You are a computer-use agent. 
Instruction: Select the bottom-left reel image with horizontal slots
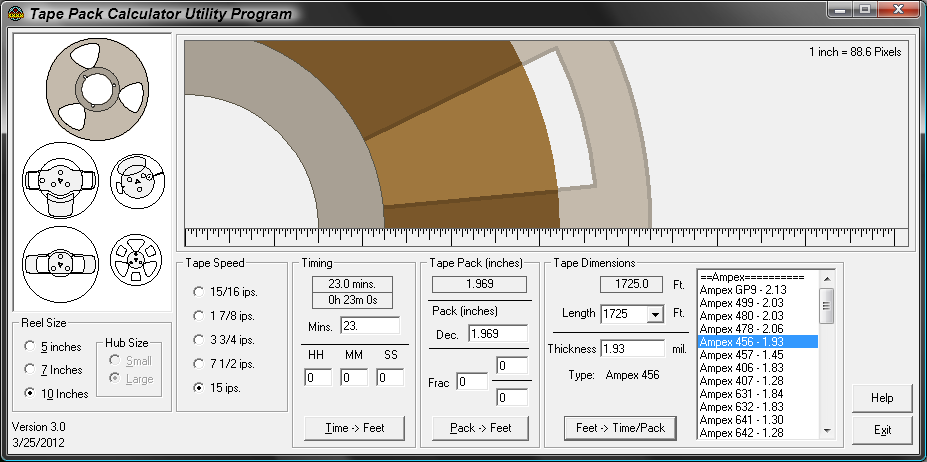click(x=60, y=264)
